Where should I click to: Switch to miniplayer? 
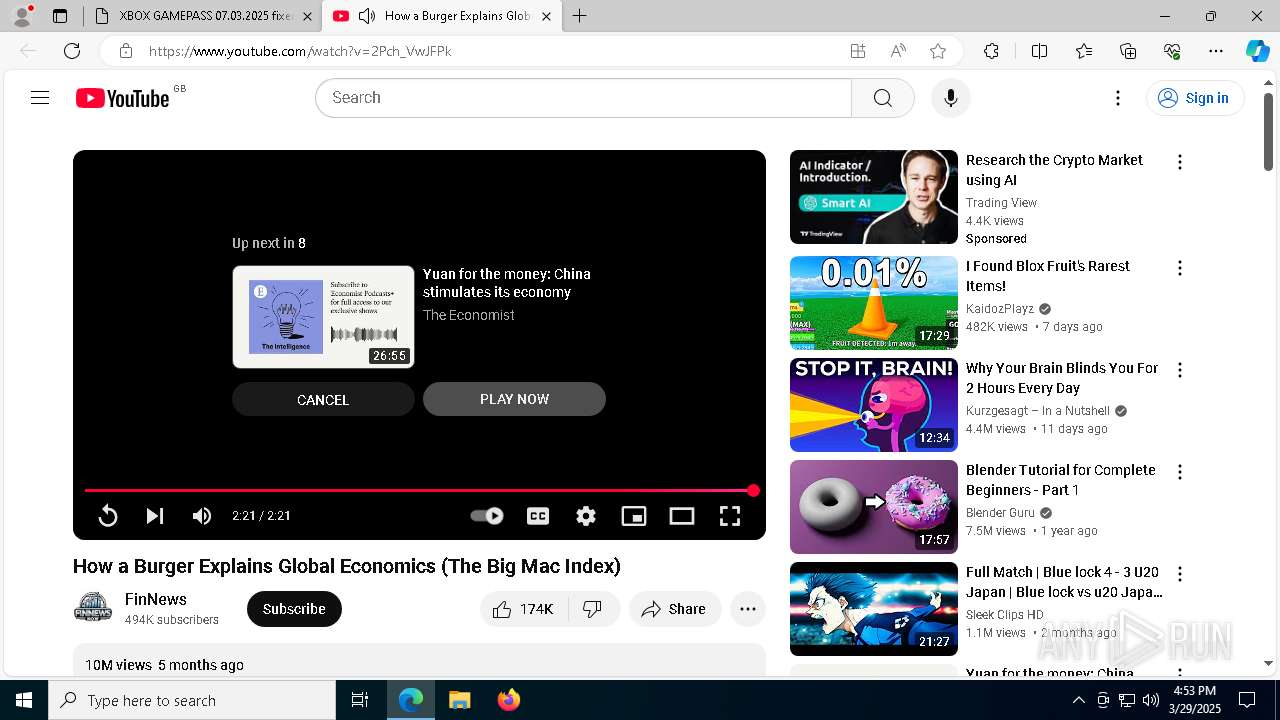634,516
